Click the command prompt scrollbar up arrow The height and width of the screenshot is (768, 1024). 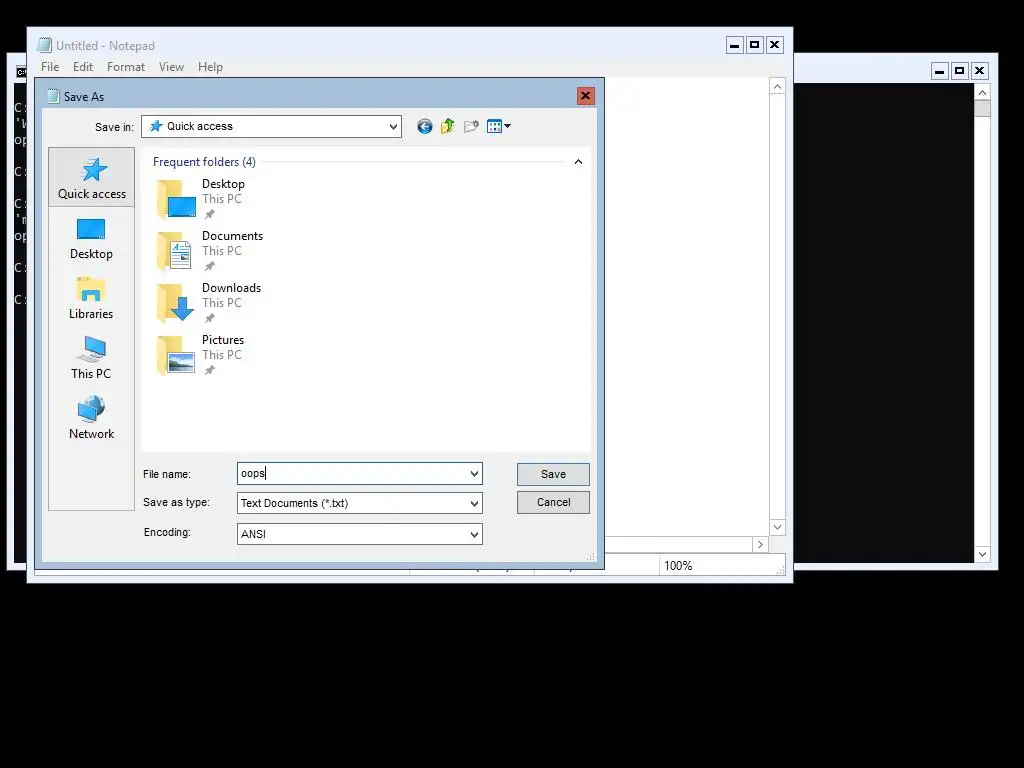point(982,93)
